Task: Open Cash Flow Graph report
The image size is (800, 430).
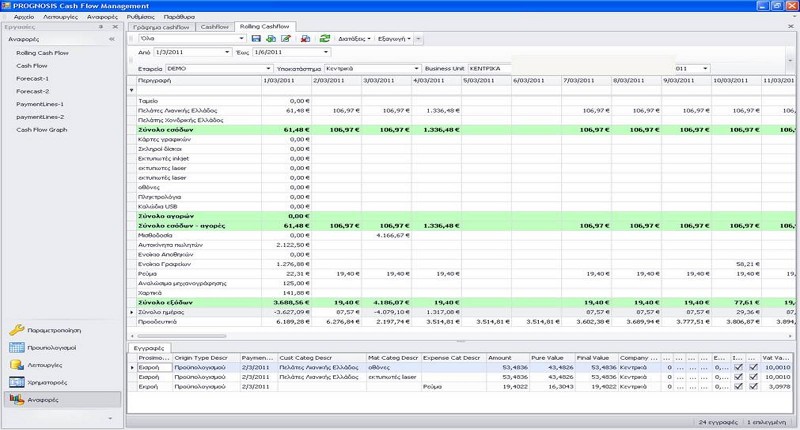Action: [x=42, y=129]
